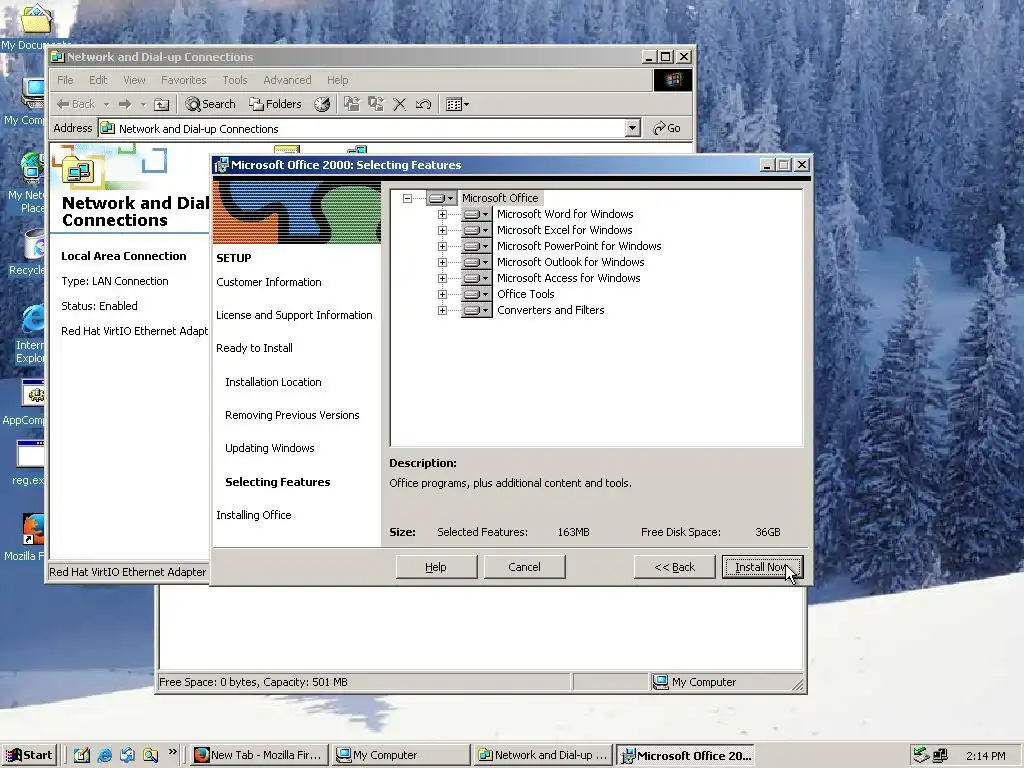Screen dimensions: 1024x768
Task: Click the Up folder icon in toolbar
Action: click(161, 104)
